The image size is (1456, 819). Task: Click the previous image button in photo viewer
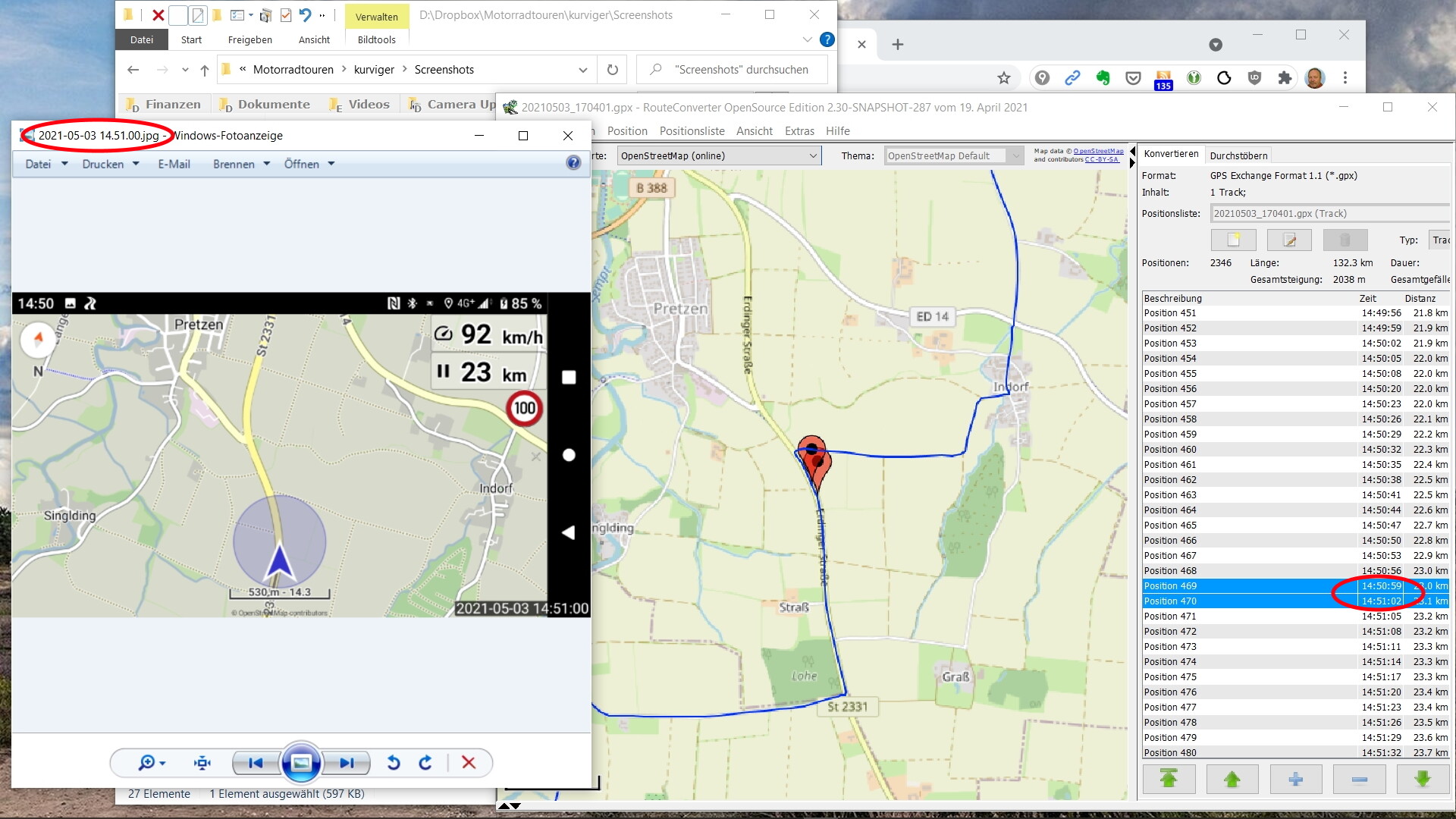(x=256, y=763)
